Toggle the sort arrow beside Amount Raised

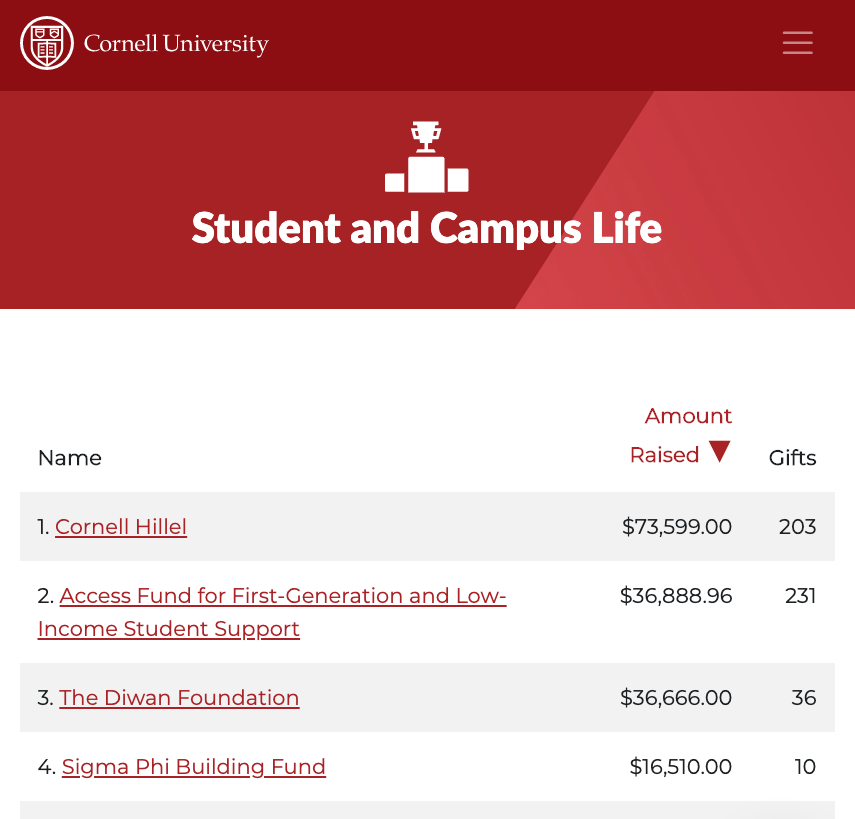pos(720,451)
